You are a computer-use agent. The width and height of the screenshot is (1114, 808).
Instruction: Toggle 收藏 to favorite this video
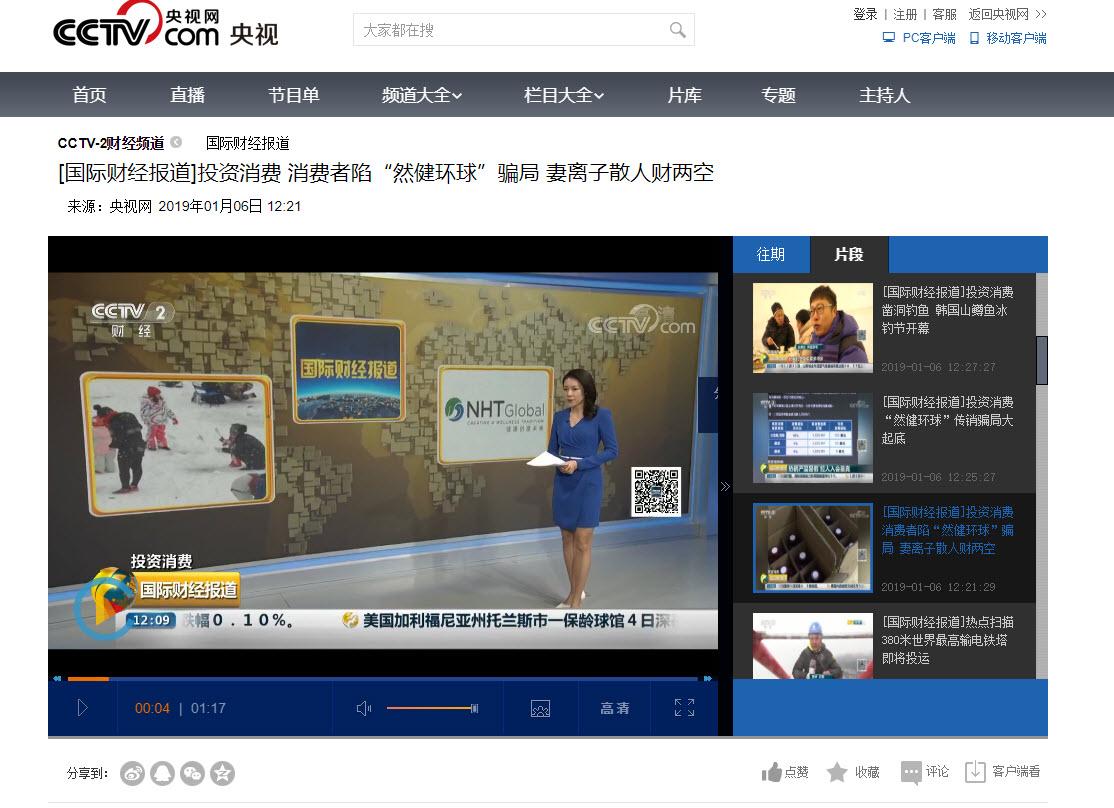click(x=853, y=772)
